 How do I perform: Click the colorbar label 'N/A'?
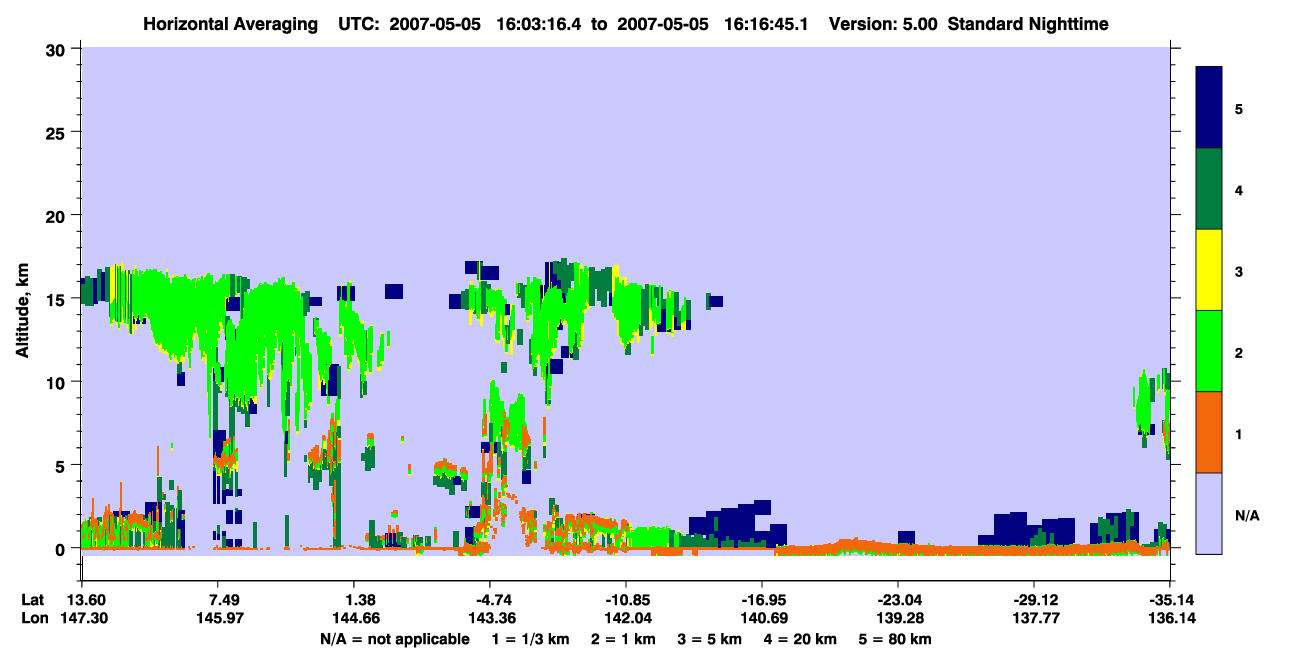1246,516
